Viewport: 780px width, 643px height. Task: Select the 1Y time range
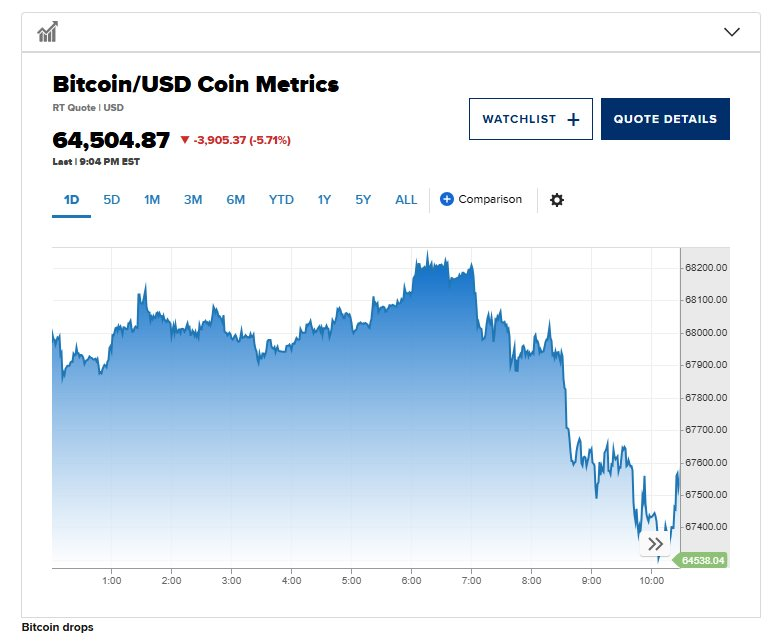[324, 200]
